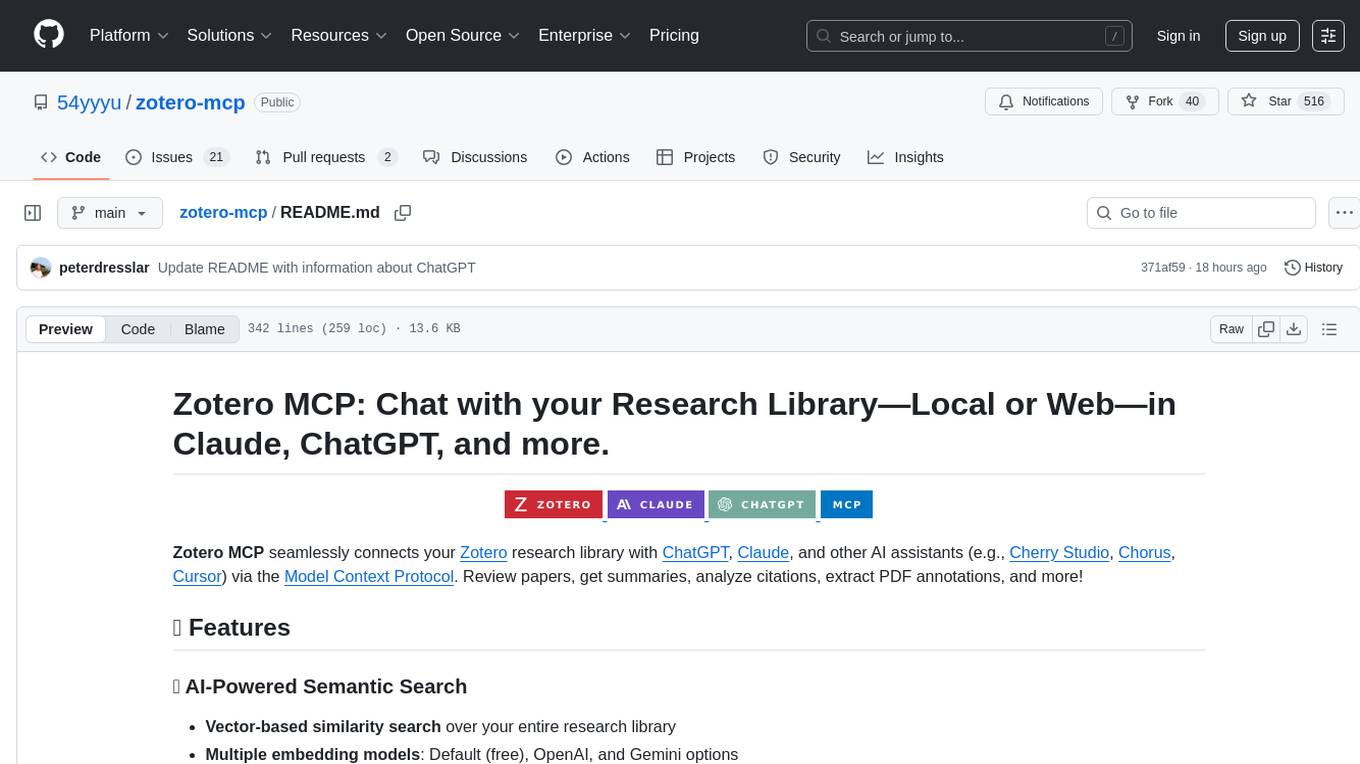Click the ChatGPT badge
This screenshot has height=764, width=1360.
tap(762, 505)
